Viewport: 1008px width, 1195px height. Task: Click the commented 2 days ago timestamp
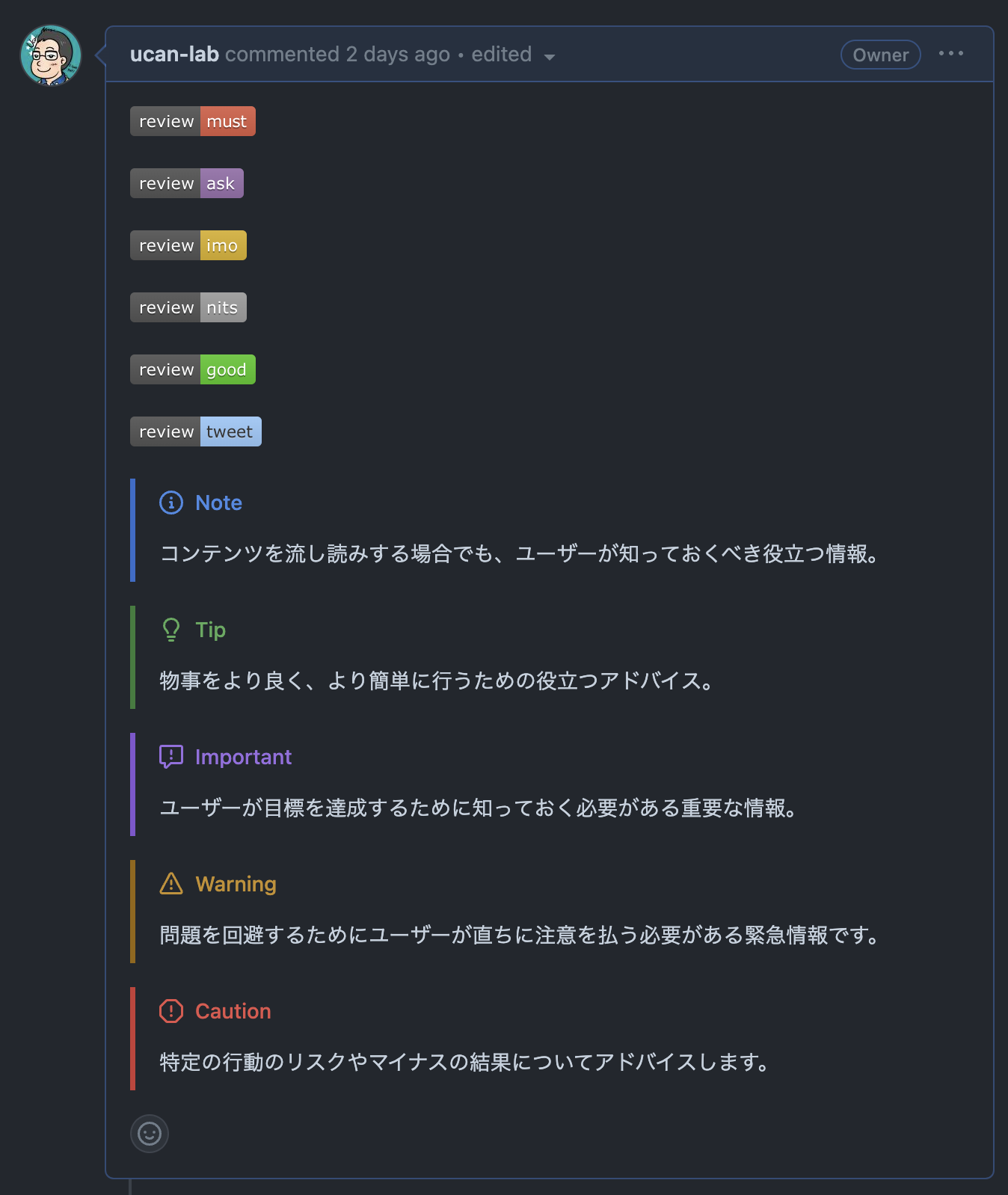point(337,54)
